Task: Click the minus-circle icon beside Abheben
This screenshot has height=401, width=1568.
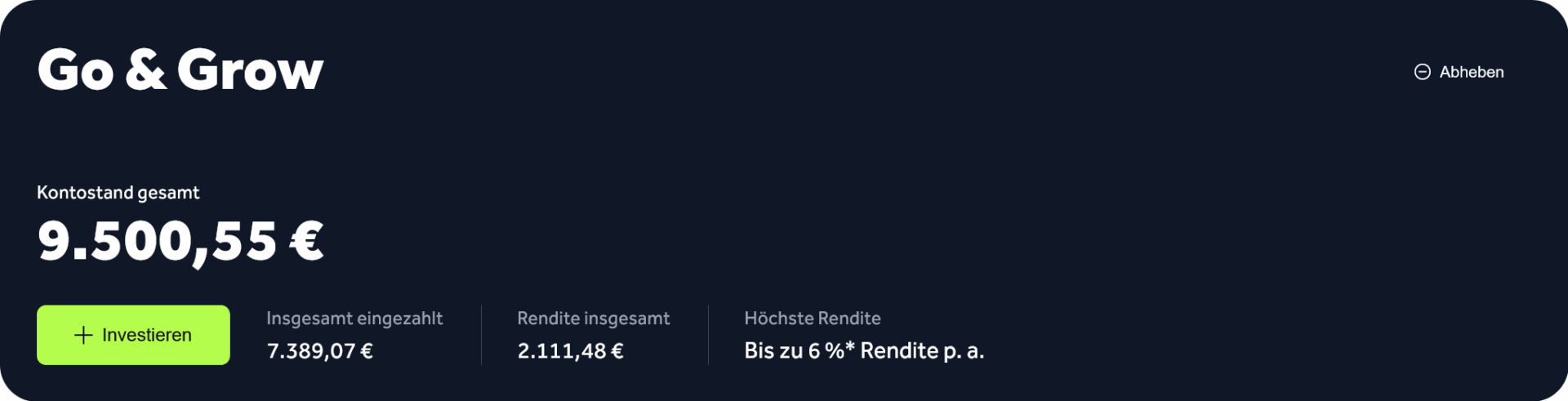Action: coord(1422,72)
